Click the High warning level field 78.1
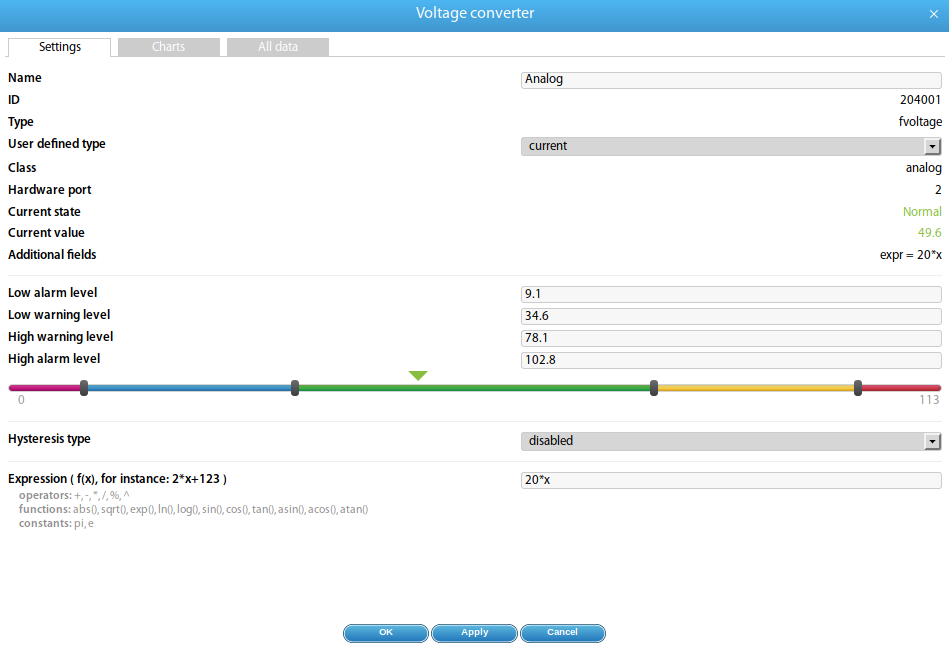The image size is (949, 657). pos(731,338)
